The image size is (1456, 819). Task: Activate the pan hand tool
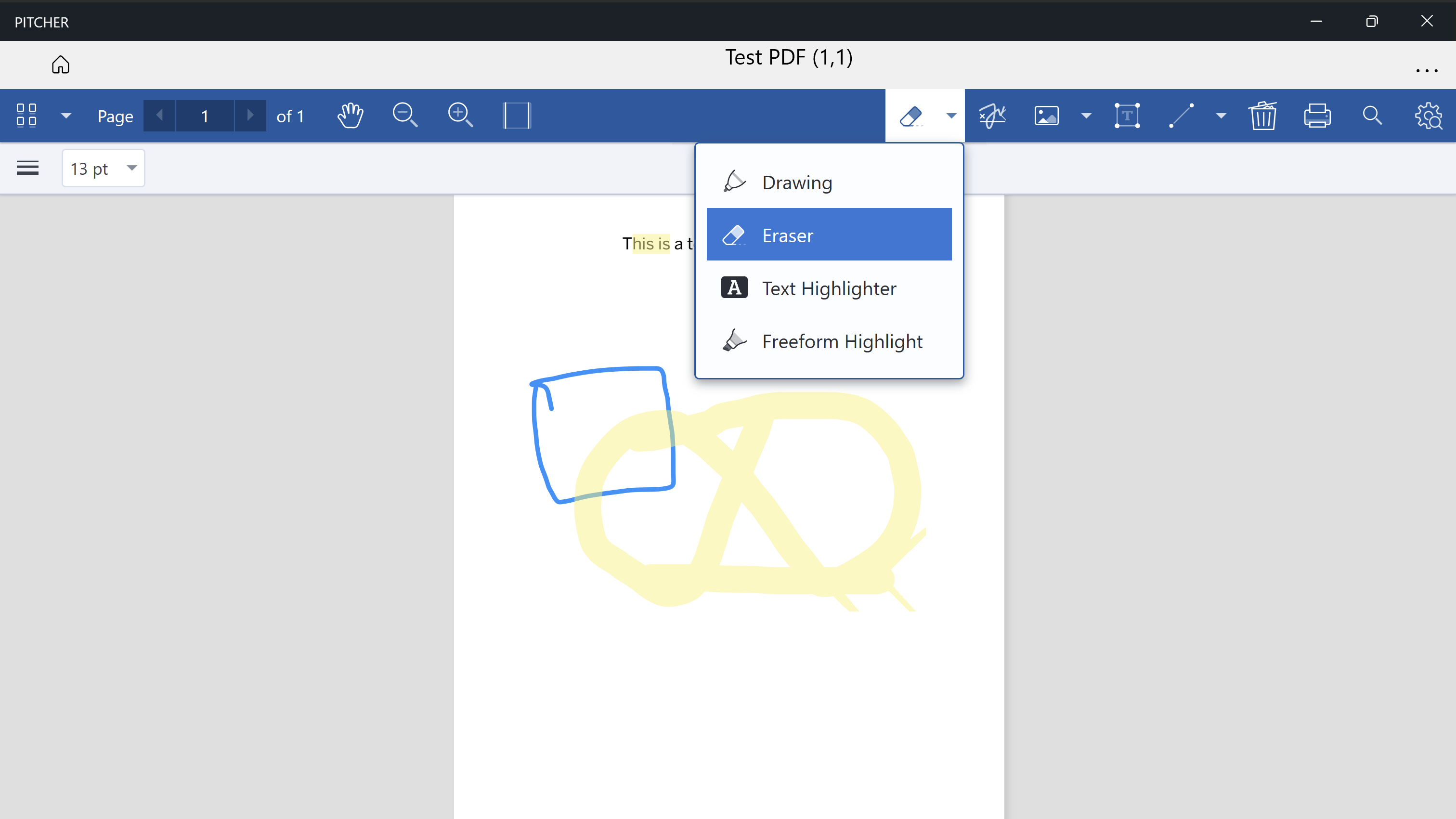click(350, 116)
